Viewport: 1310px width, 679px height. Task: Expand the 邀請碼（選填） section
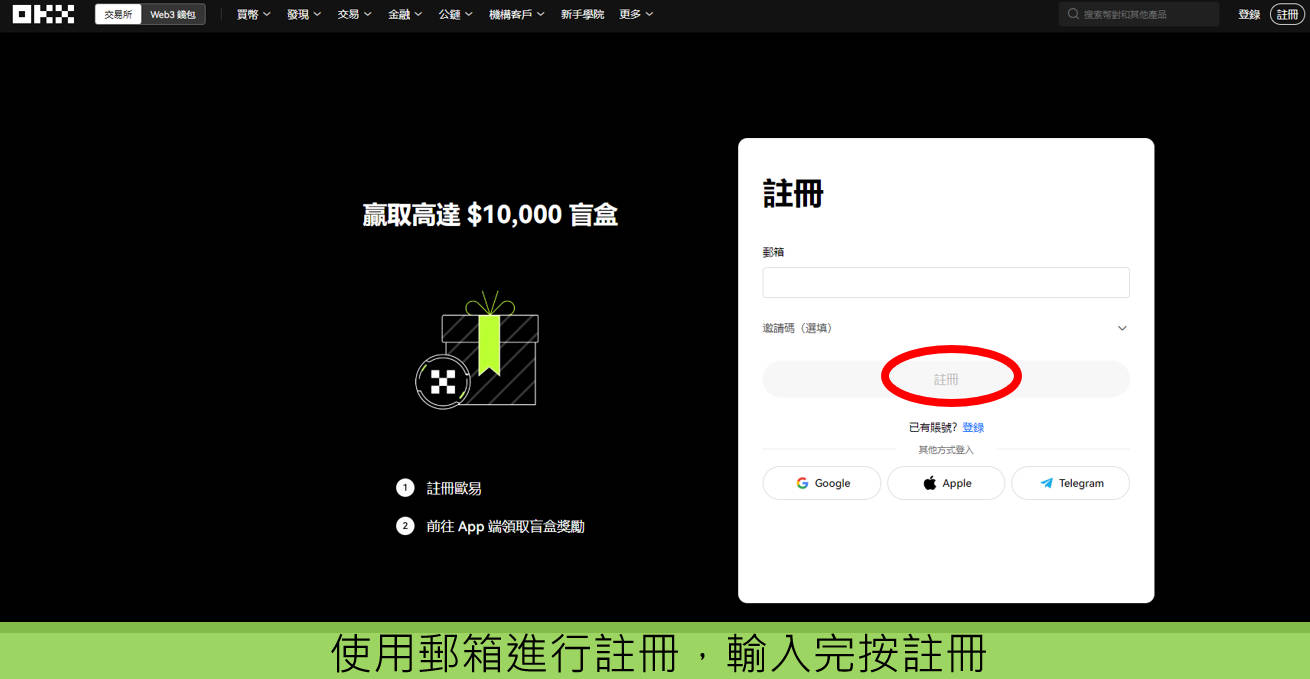tap(945, 328)
